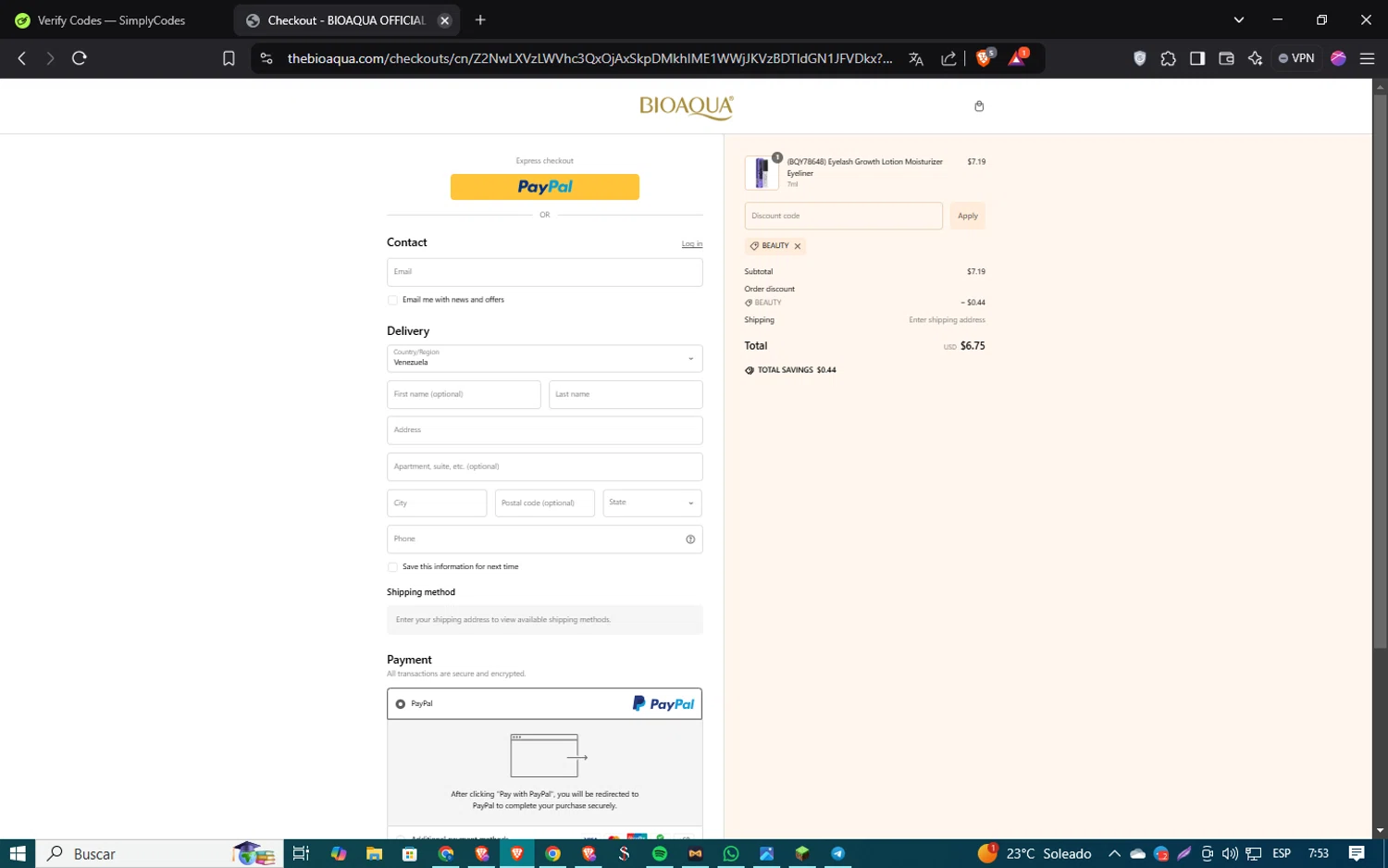Click the Apartment, suite, etc. field

pos(545,466)
